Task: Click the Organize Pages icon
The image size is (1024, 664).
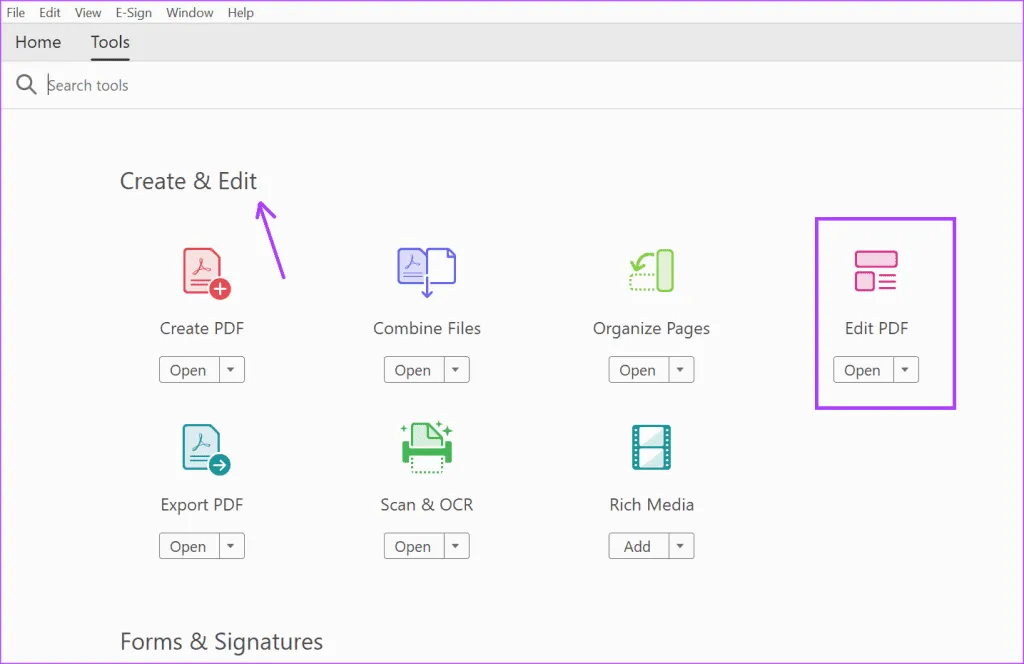Action: (652, 271)
